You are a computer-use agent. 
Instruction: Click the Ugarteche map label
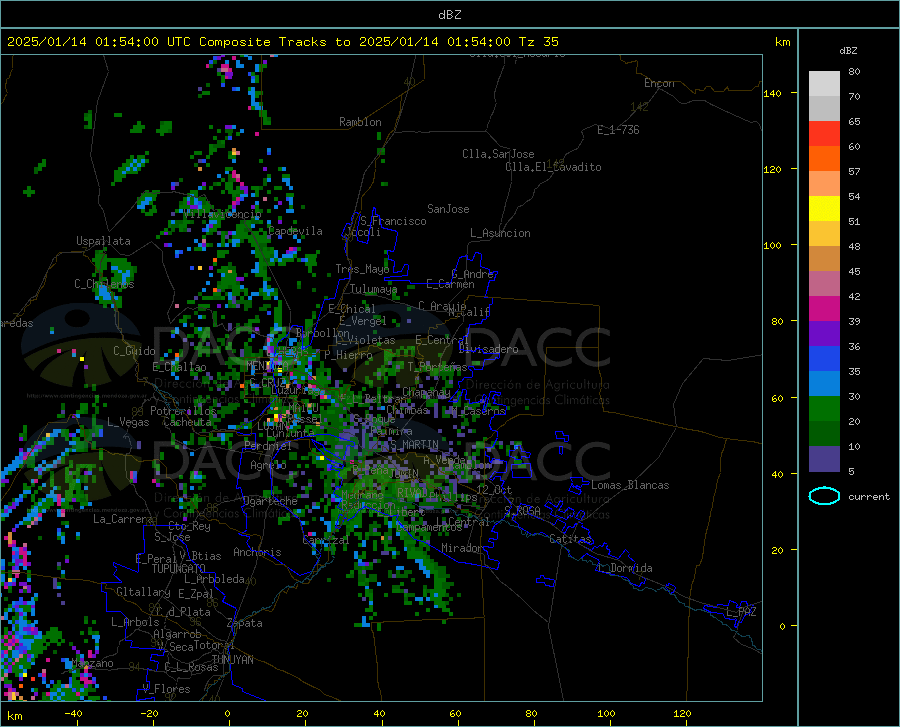click(270, 501)
